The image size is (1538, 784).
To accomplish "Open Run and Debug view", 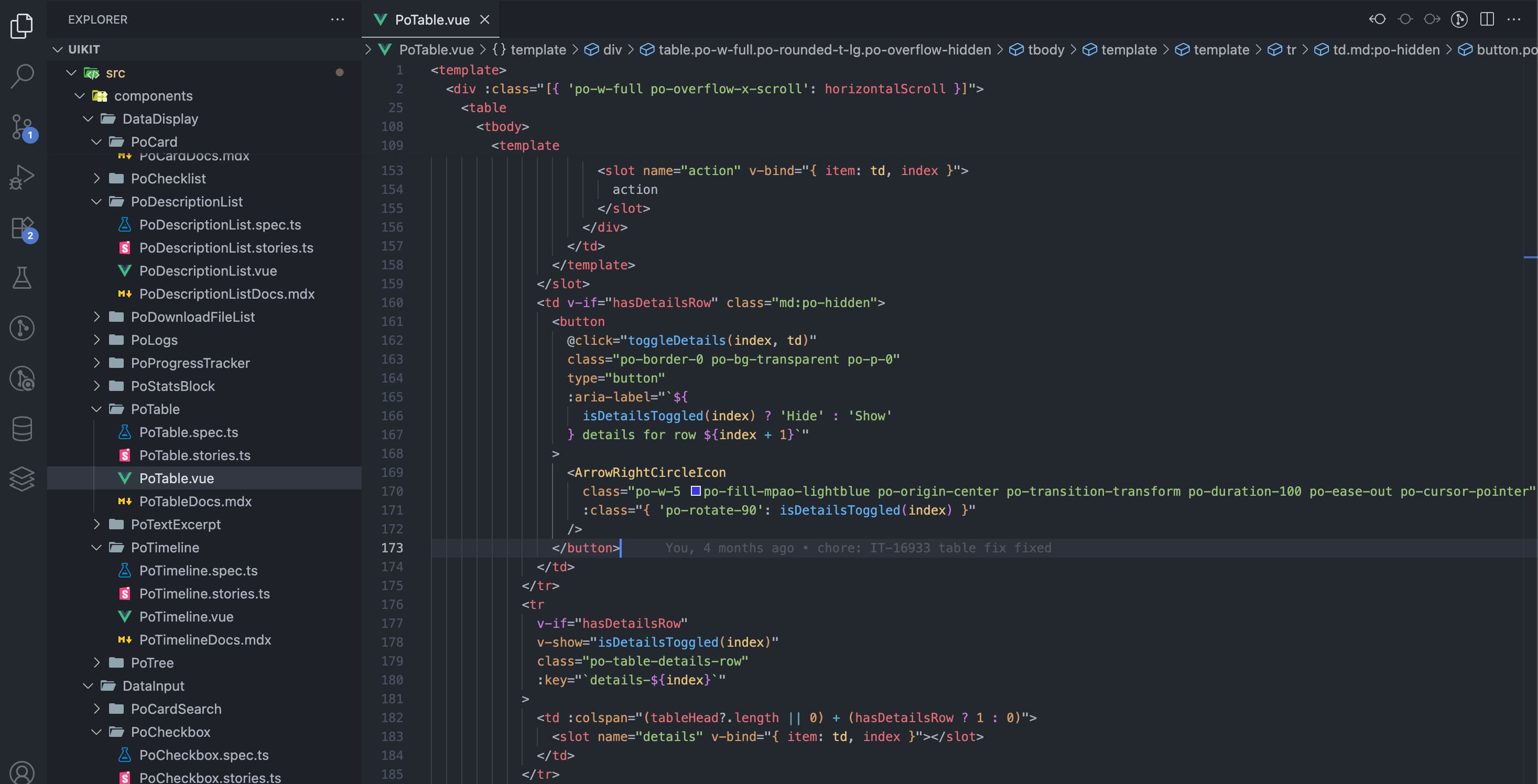I will [22, 177].
